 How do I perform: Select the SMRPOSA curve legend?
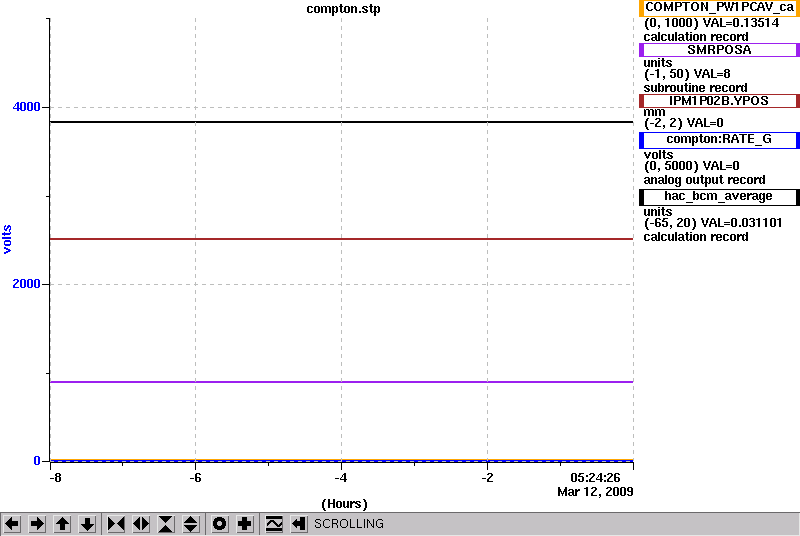pyautogui.click(x=719, y=50)
